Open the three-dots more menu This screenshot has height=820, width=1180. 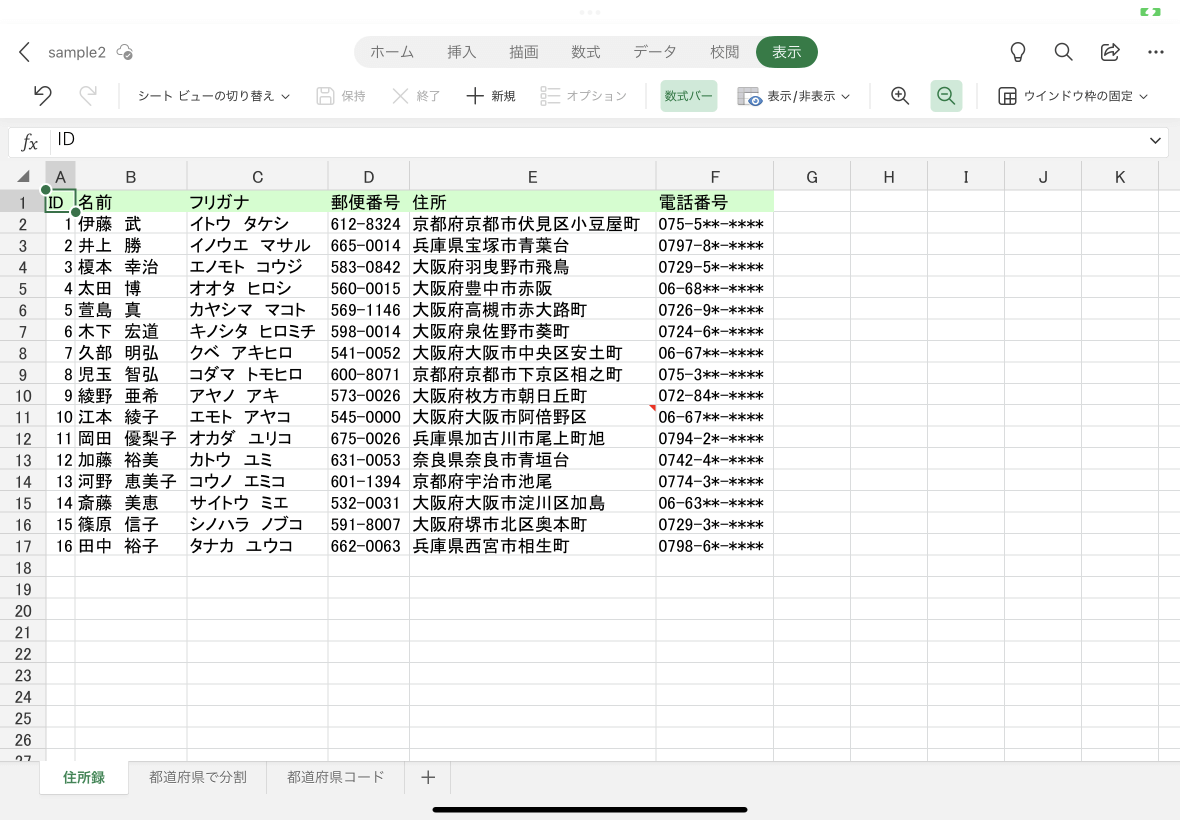[1156, 52]
